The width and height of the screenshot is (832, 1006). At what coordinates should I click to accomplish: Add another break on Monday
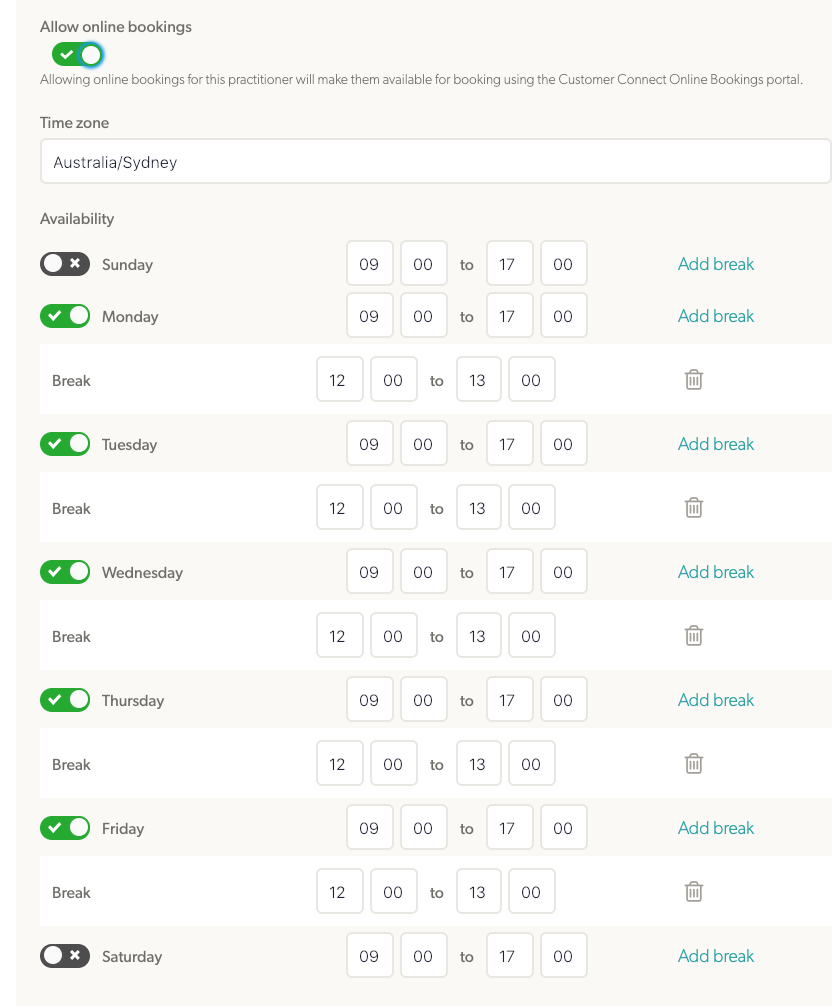coord(716,316)
